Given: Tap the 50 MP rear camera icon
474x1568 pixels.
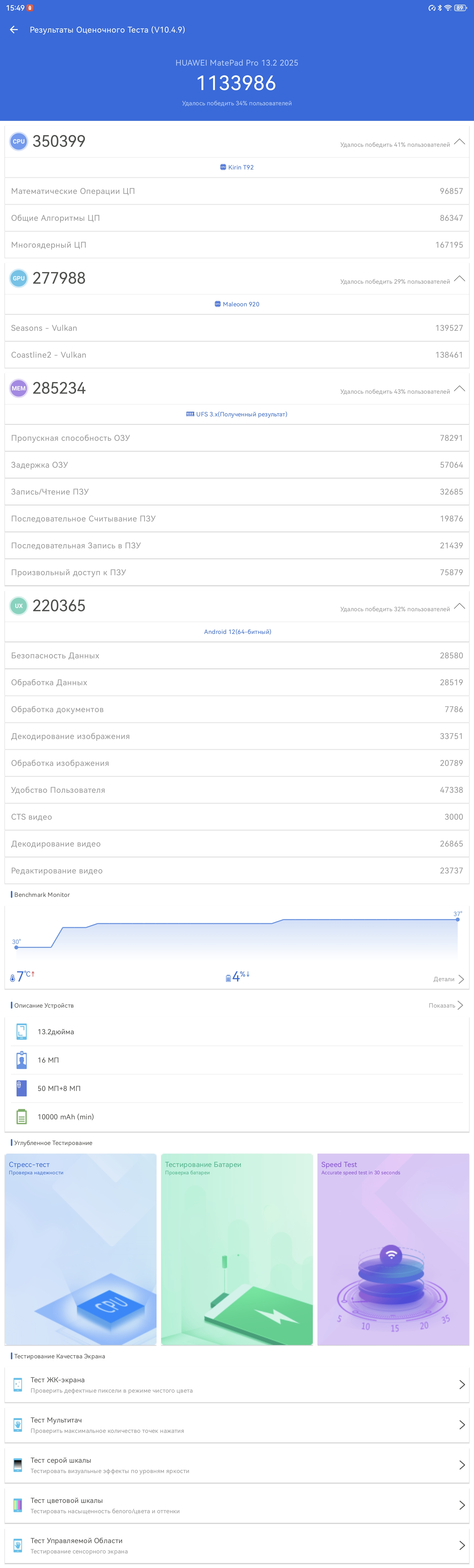Looking at the screenshot, I should (21, 1088).
